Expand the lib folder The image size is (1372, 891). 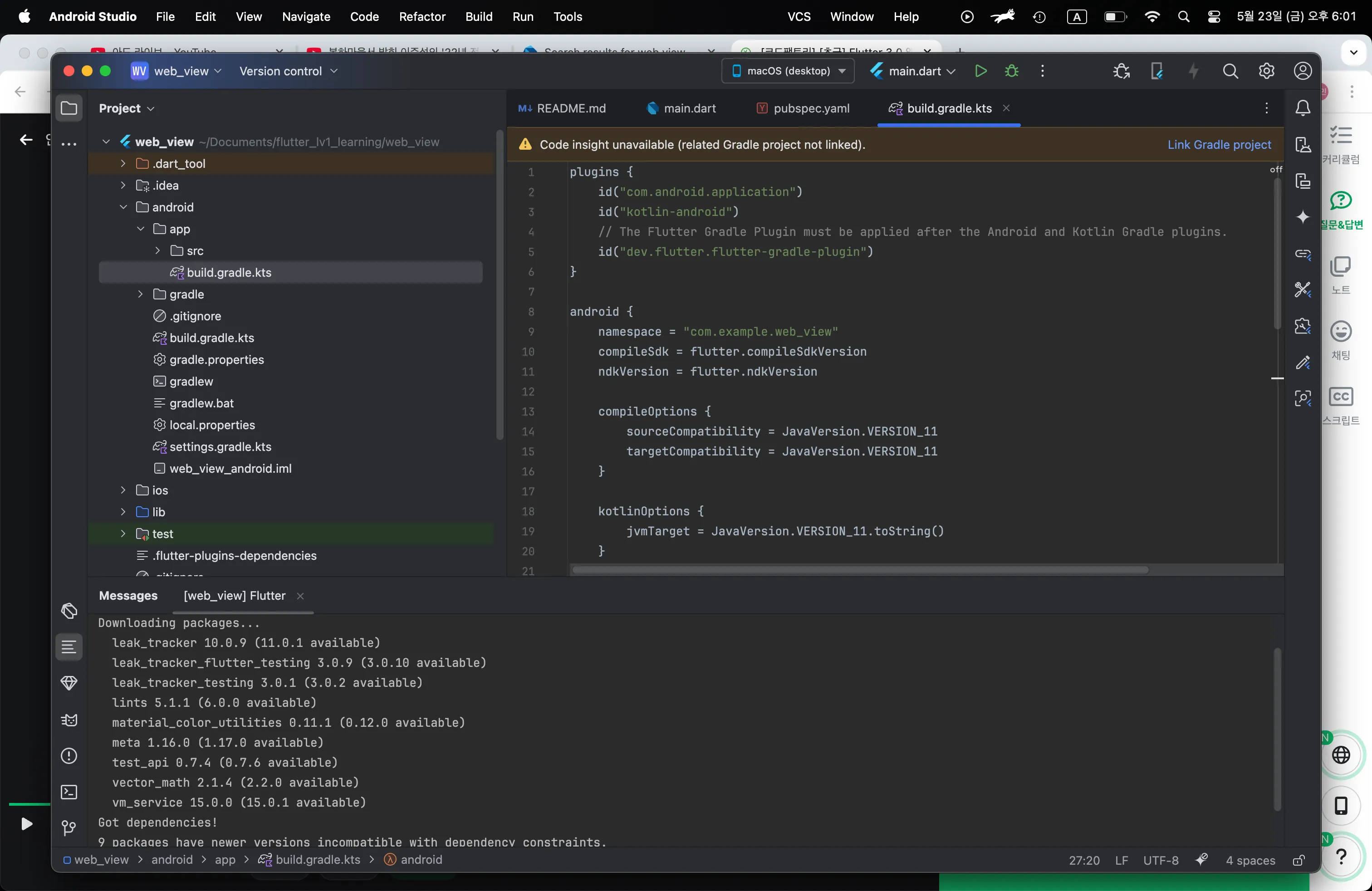[123, 512]
